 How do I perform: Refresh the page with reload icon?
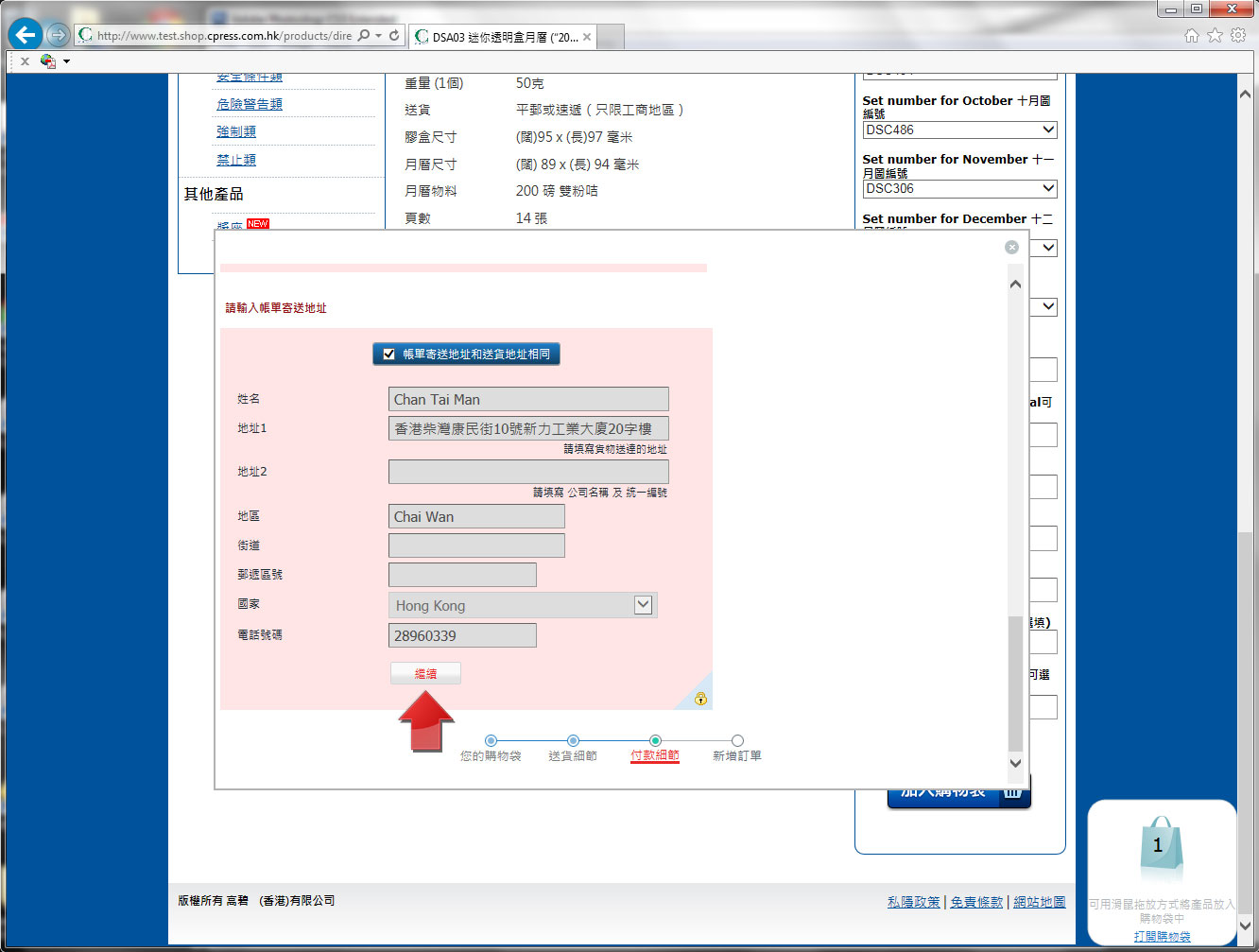pyautogui.click(x=394, y=36)
